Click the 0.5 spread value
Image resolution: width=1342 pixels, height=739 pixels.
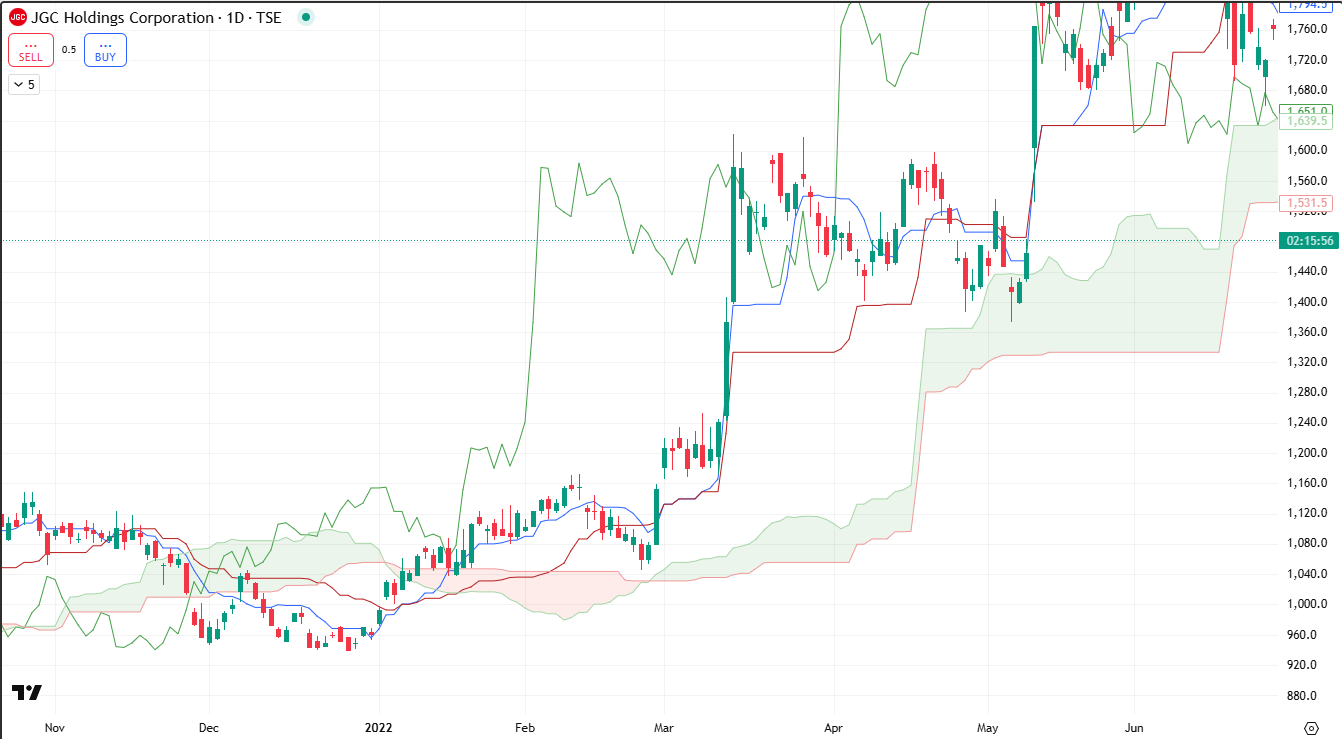click(69, 50)
